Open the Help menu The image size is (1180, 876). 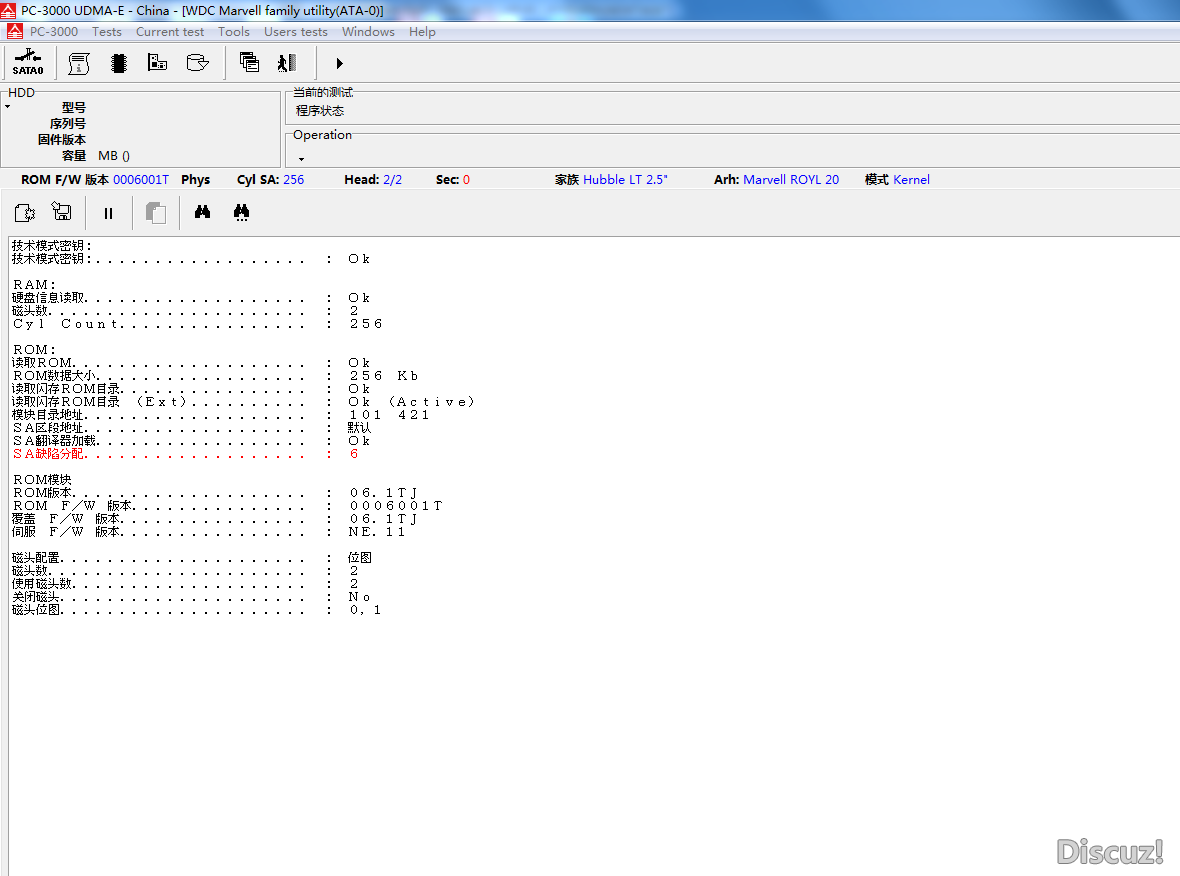point(422,32)
